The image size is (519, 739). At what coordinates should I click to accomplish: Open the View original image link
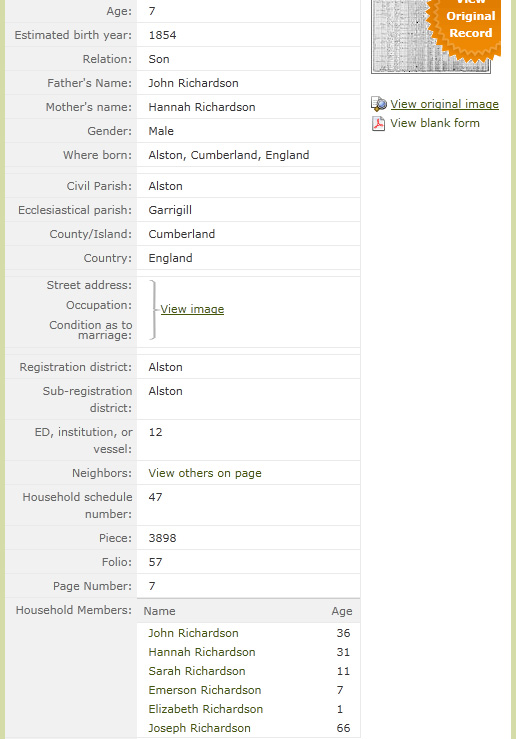444,104
